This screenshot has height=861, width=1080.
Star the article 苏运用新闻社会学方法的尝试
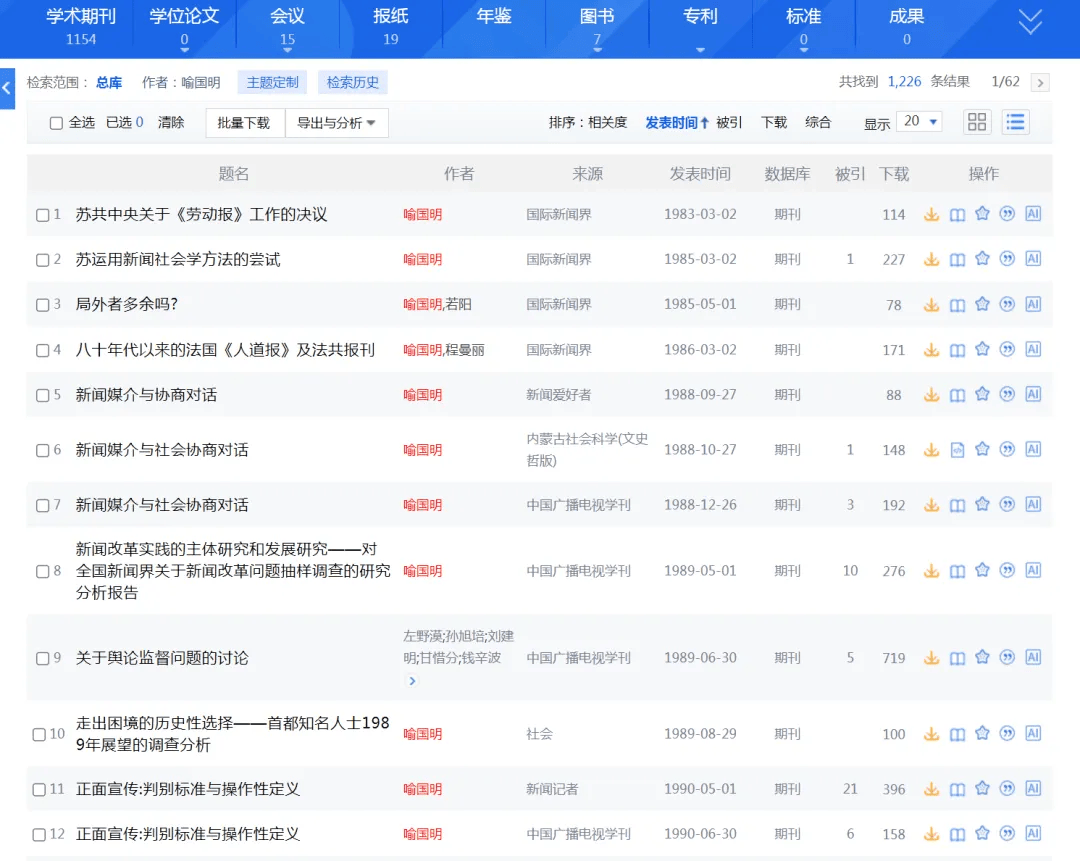pyautogui.click(x=982, y=260)
